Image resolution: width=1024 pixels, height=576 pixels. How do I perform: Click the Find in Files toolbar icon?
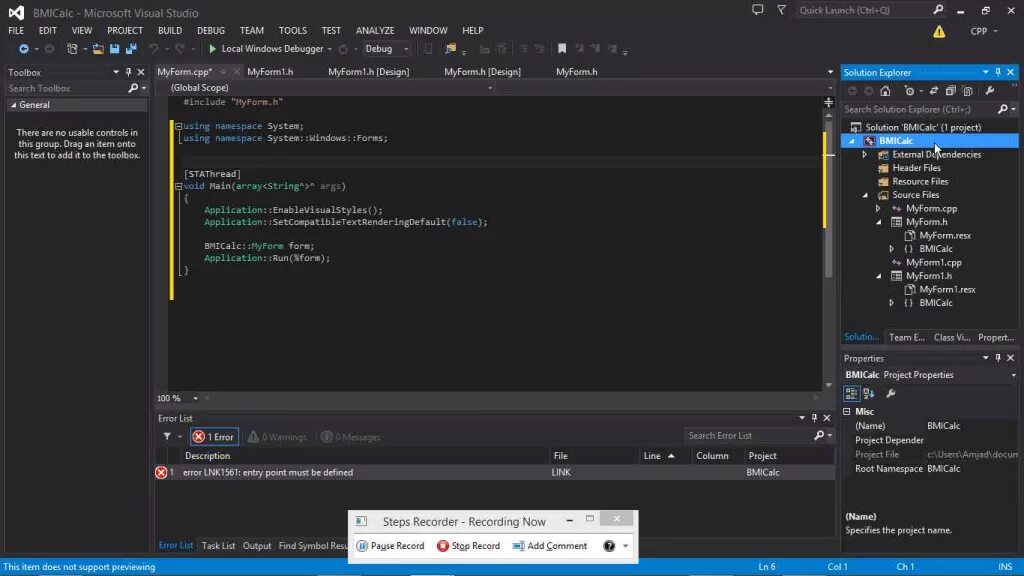click(450, 49)
